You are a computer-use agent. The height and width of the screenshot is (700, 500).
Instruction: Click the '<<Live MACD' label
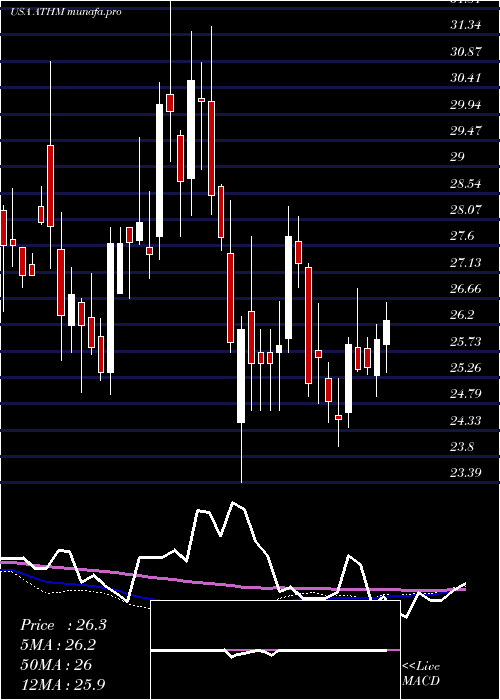(x=421, y=674)
